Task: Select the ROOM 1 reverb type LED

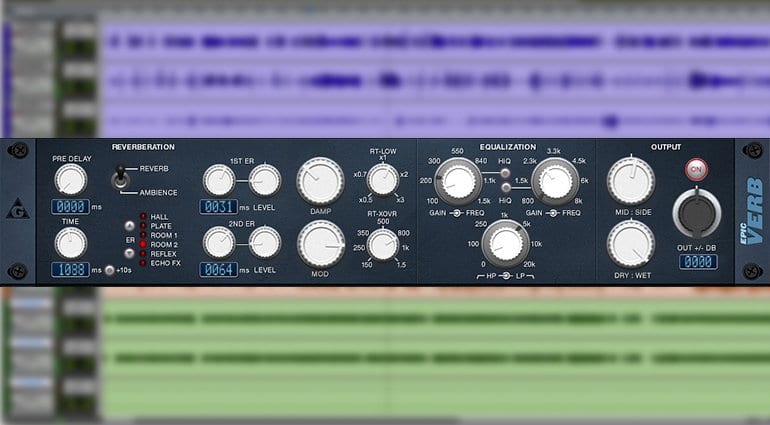Action: pos(143,235)
